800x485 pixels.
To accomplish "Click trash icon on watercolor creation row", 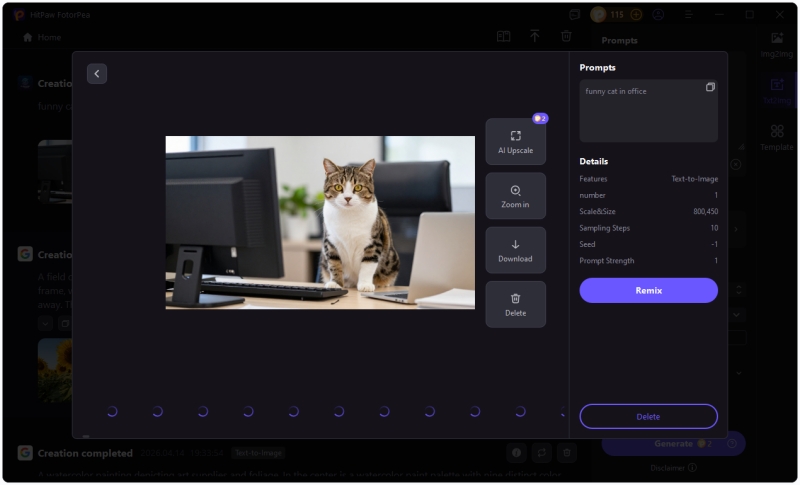I will (566, 453).
